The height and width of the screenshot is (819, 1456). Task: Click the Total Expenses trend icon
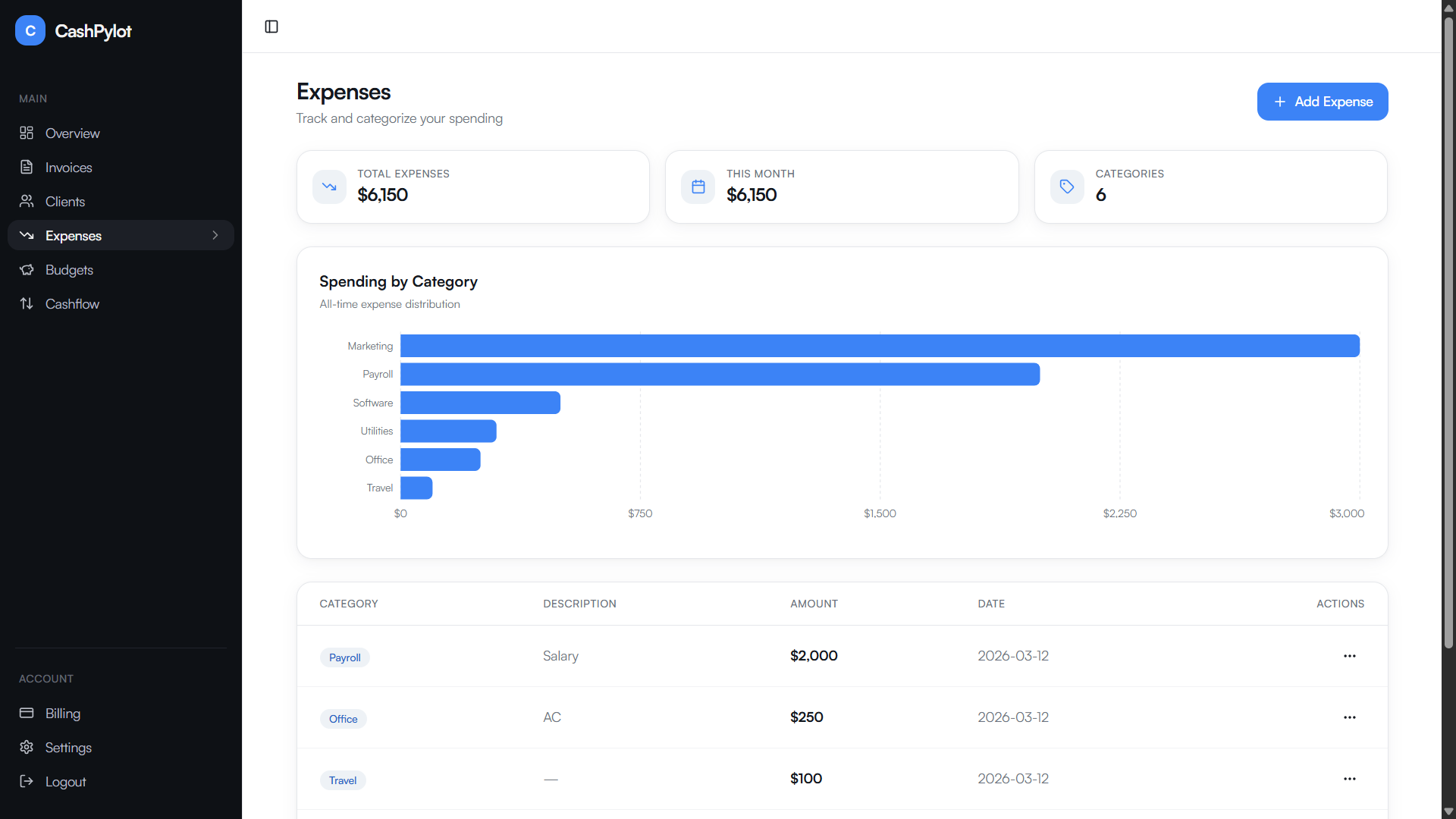click(x=329, y=187)
